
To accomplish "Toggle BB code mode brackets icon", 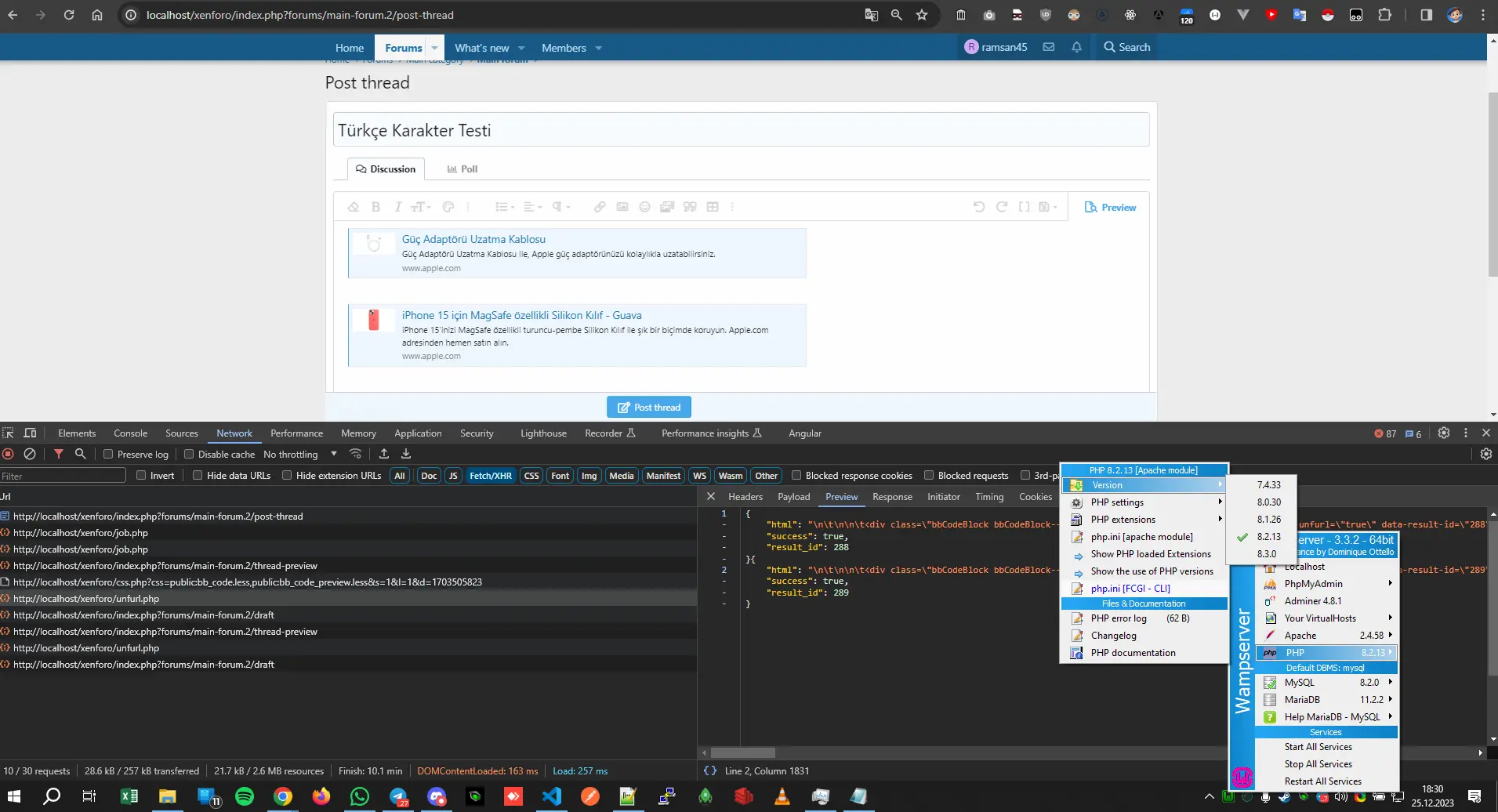I will click(1024, 207).
